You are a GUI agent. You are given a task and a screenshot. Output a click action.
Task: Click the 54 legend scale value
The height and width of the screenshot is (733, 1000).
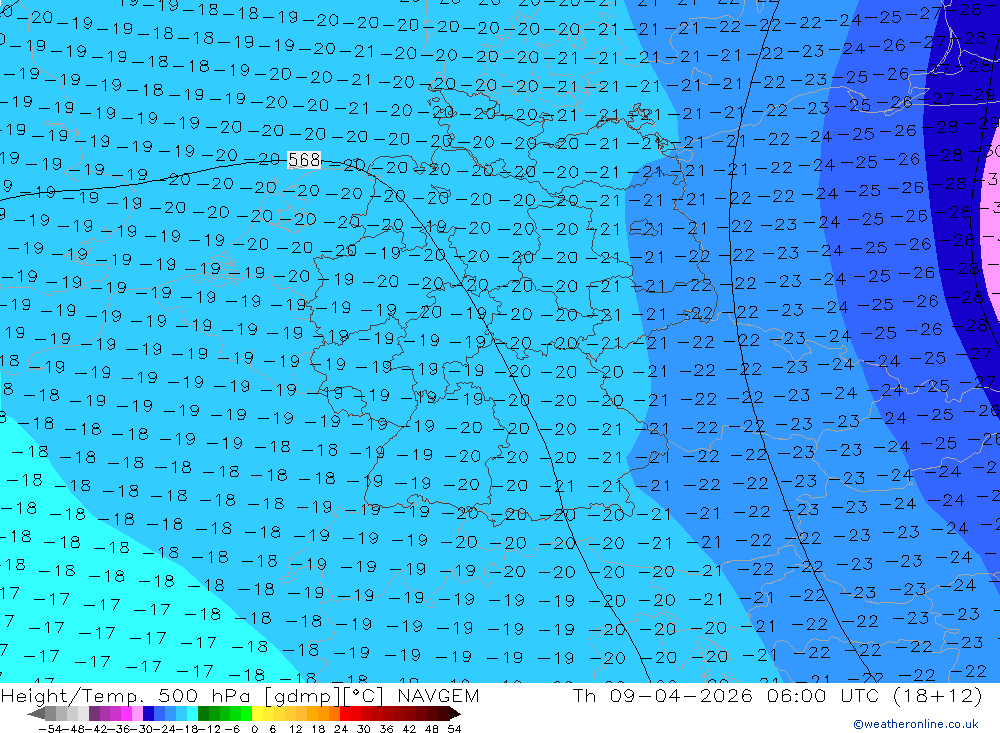[454, 729]
